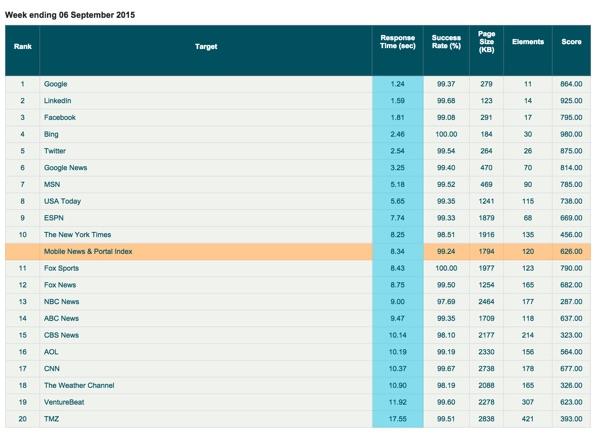
Task: Click Bing's score 980.00
Action: (571, 134)
